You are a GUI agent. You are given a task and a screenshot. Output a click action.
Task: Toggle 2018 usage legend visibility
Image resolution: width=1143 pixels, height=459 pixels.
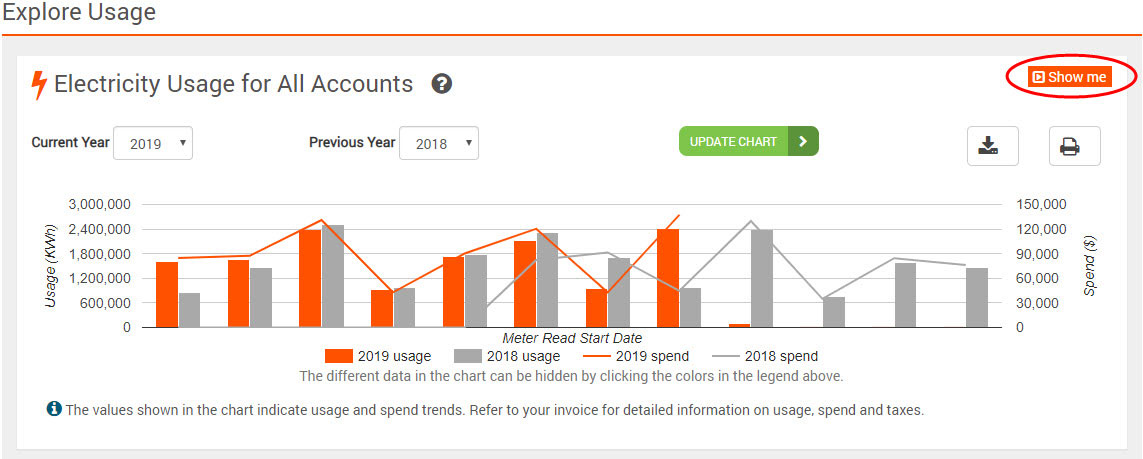coord(507,356)
